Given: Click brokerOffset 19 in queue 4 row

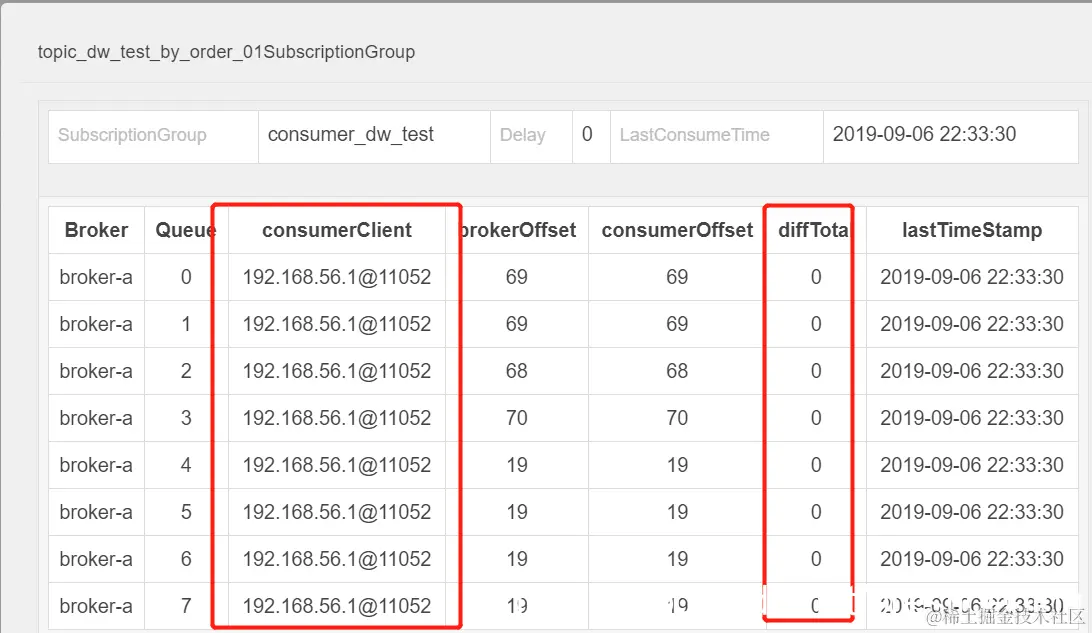Looking at the screenshot, I should click(517, 465).
